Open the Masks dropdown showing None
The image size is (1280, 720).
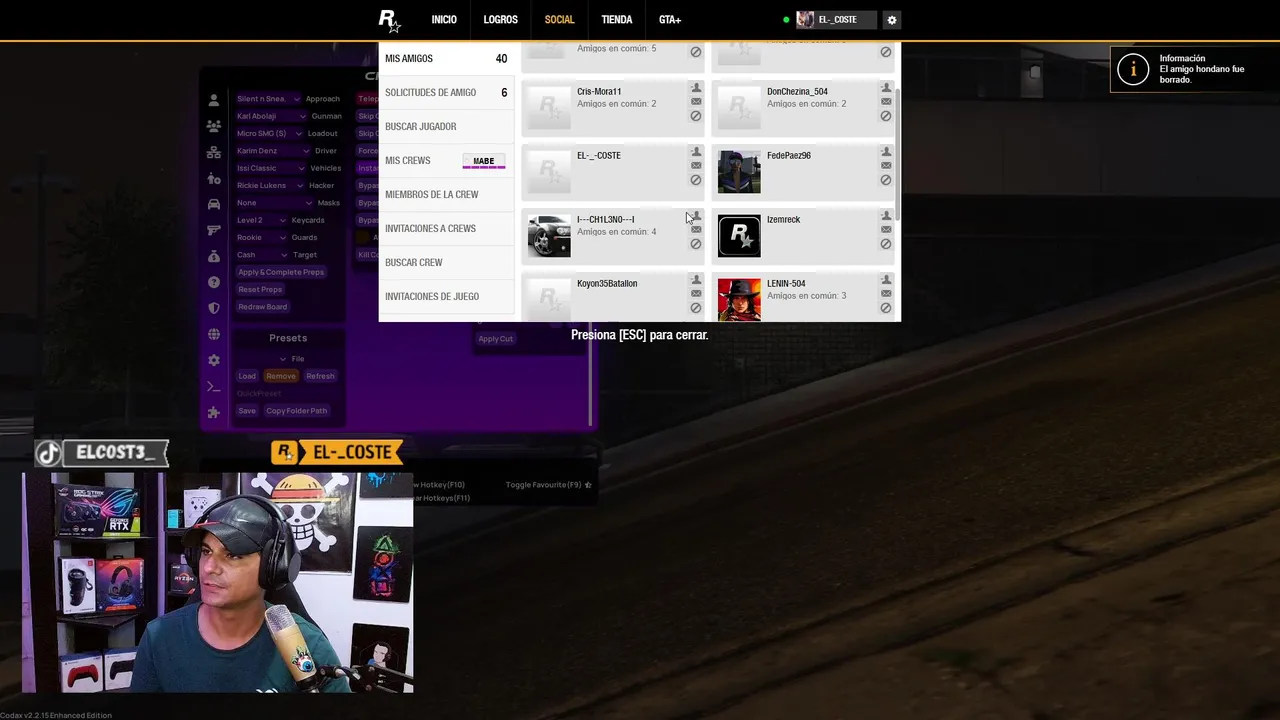tap(273, 203)
